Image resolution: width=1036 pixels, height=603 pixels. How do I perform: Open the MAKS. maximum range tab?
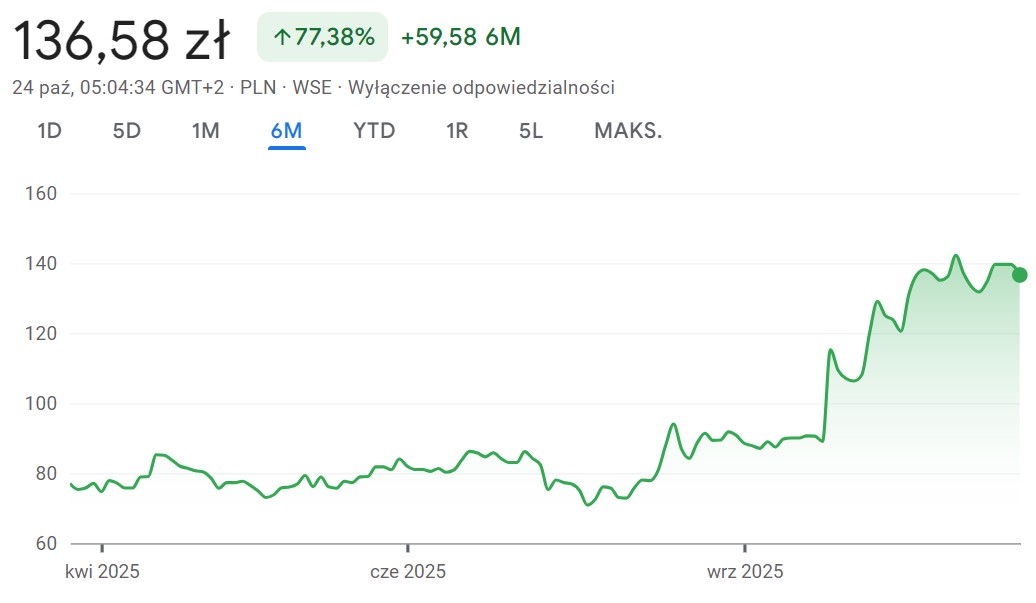point(628,131)
